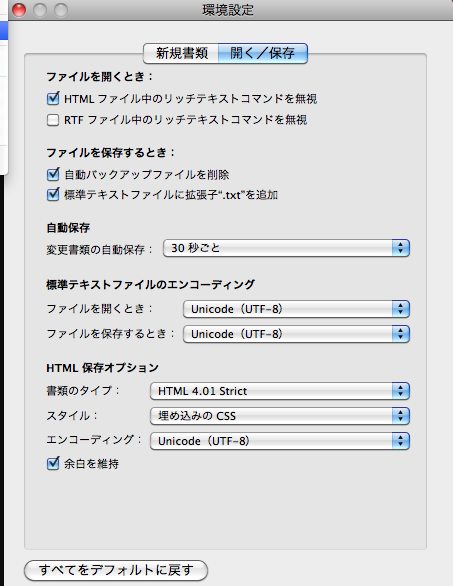Toggle 自動バックアップファイルを削除 checkbox
453x586 pixels.
(x=53, y=174)
